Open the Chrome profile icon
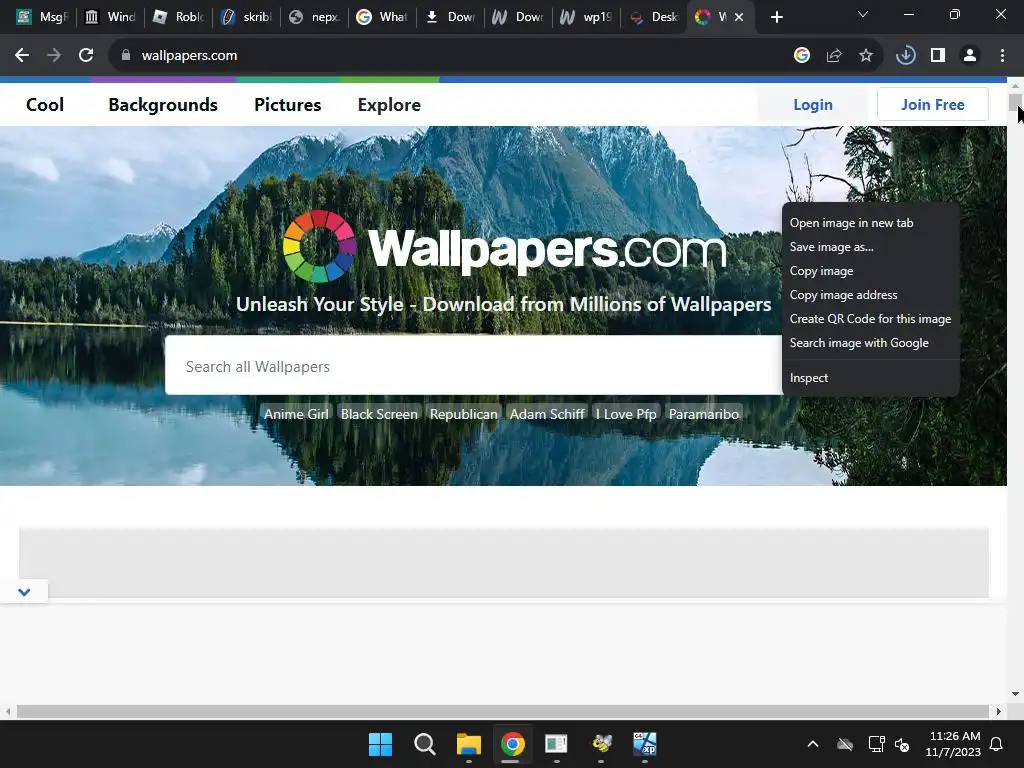This screenshot has width=1024, height=768. [970, 56]
